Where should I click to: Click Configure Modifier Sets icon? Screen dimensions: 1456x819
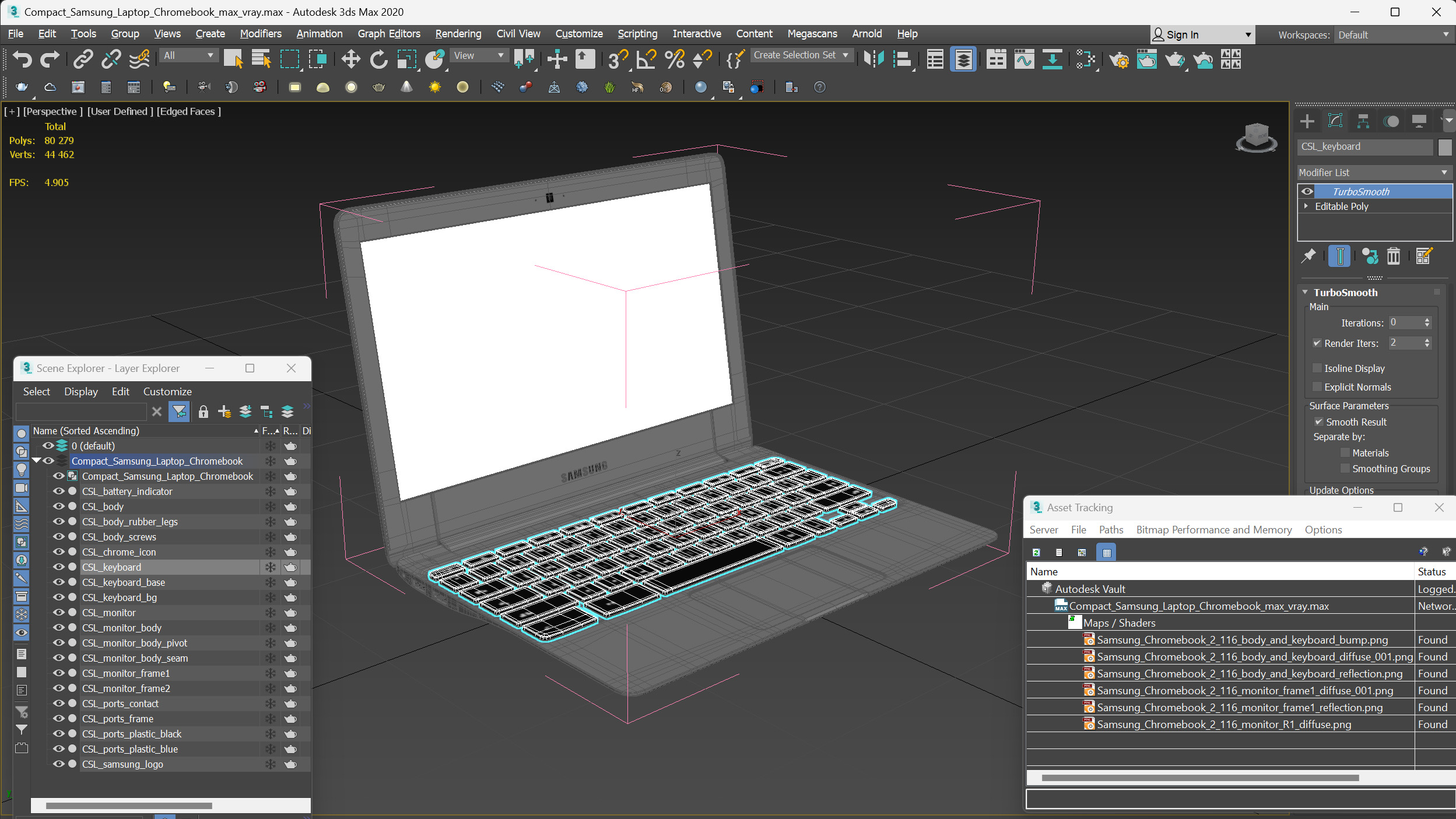pos(1423,256)
